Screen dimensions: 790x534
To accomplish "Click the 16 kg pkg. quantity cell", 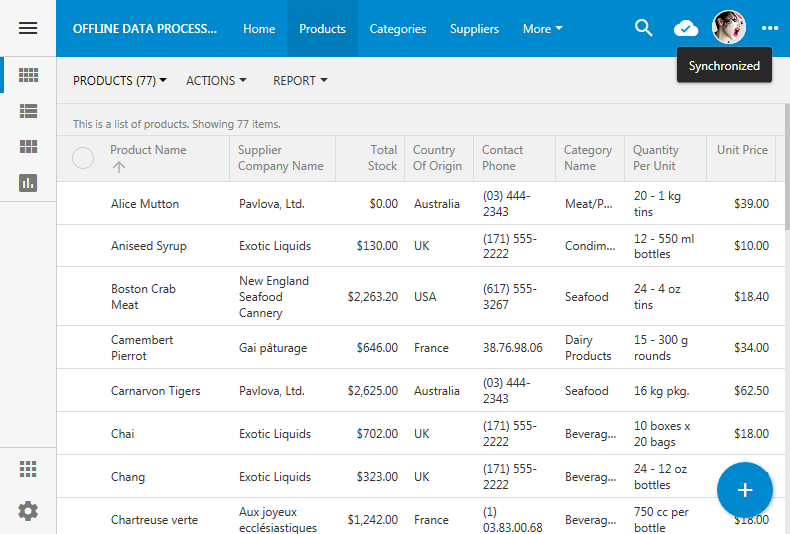I will pos(661,391).
